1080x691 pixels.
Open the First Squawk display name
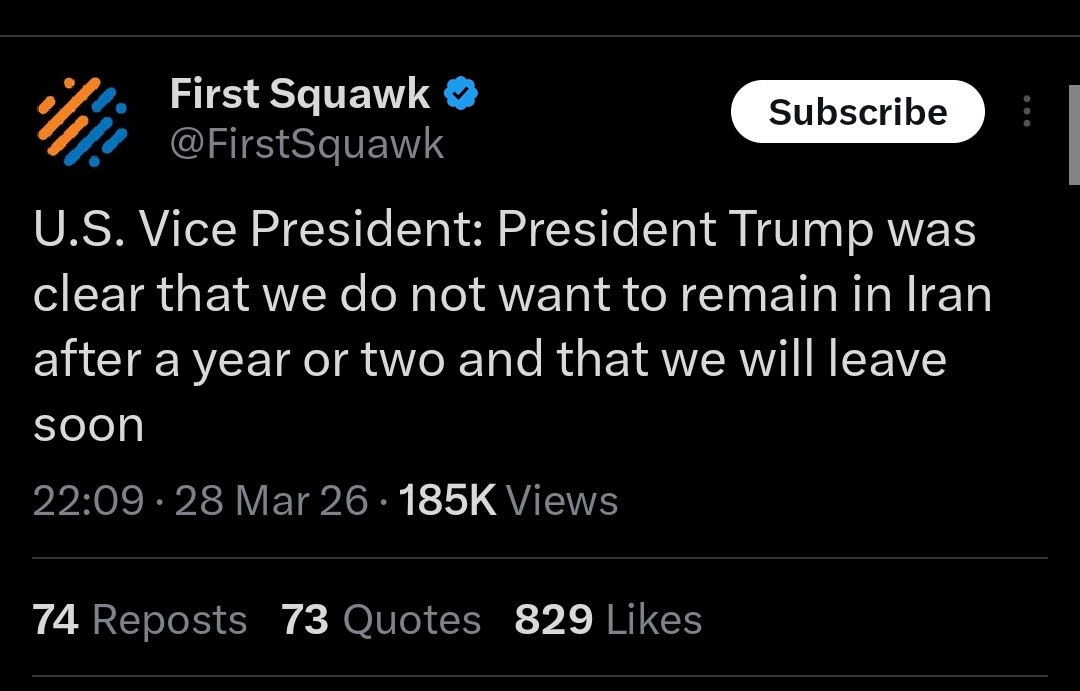300,94
